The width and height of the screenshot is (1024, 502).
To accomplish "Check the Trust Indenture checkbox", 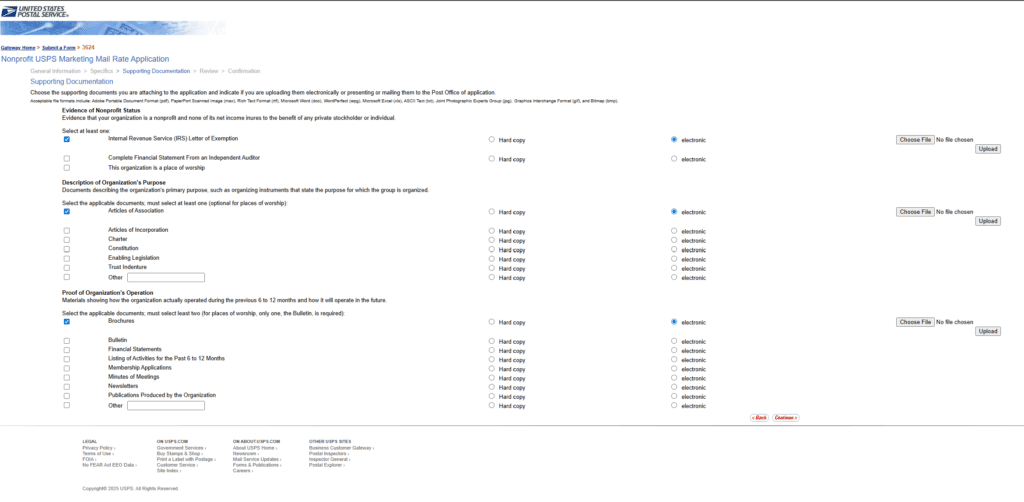I will (x=67, y=268).
